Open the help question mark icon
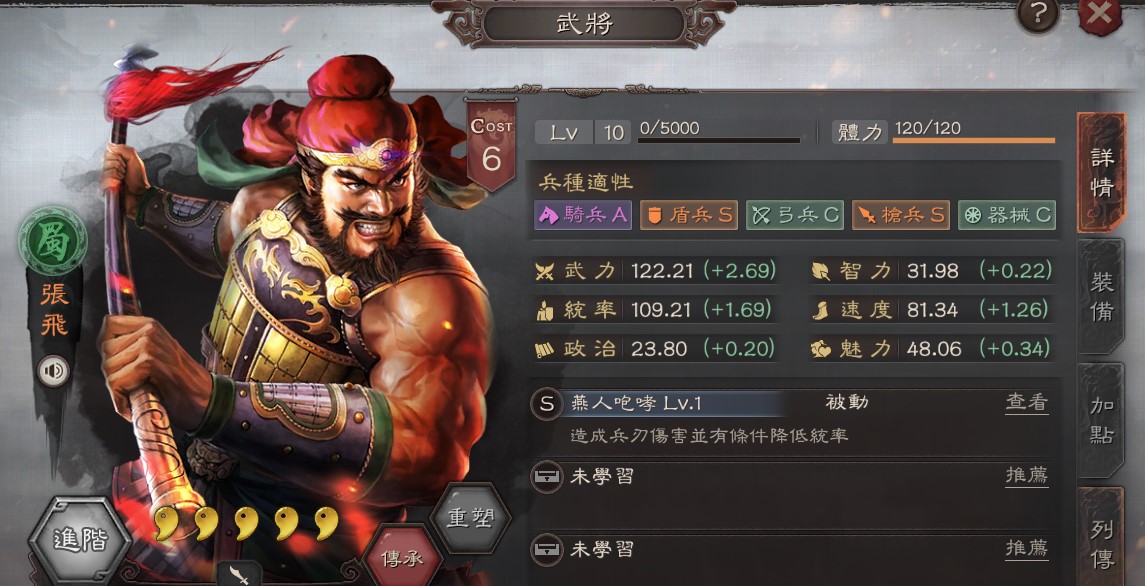 tap(1039, 13)
